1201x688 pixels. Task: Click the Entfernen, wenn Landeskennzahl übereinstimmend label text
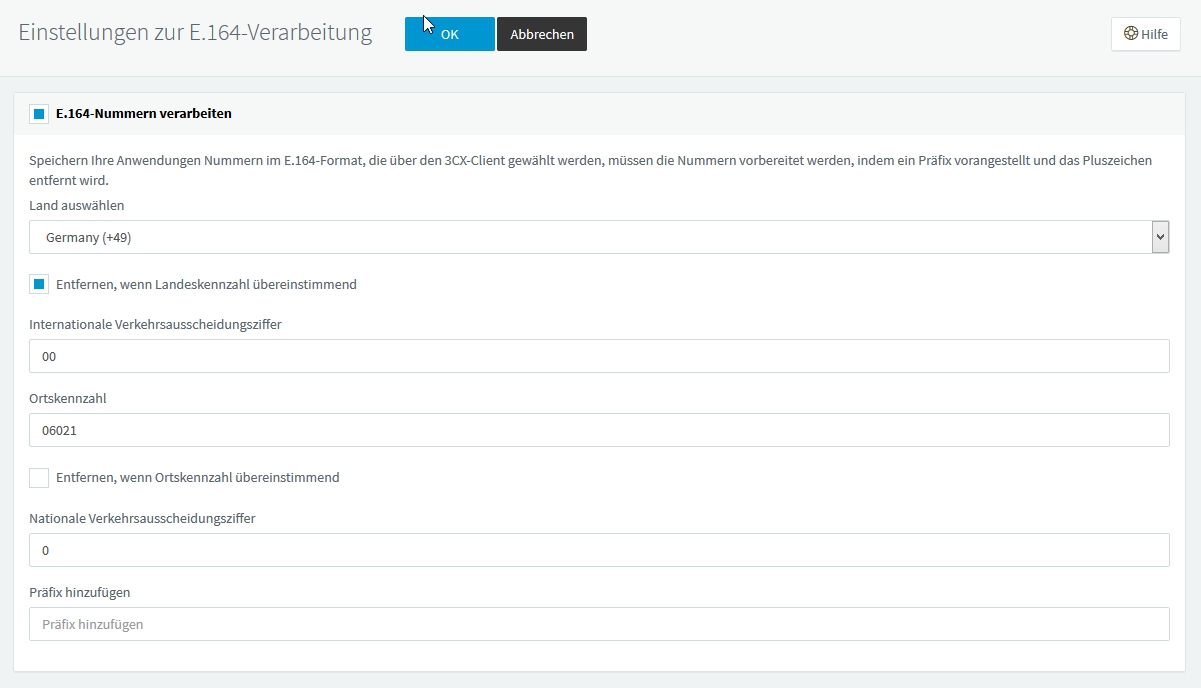[206, 285]
